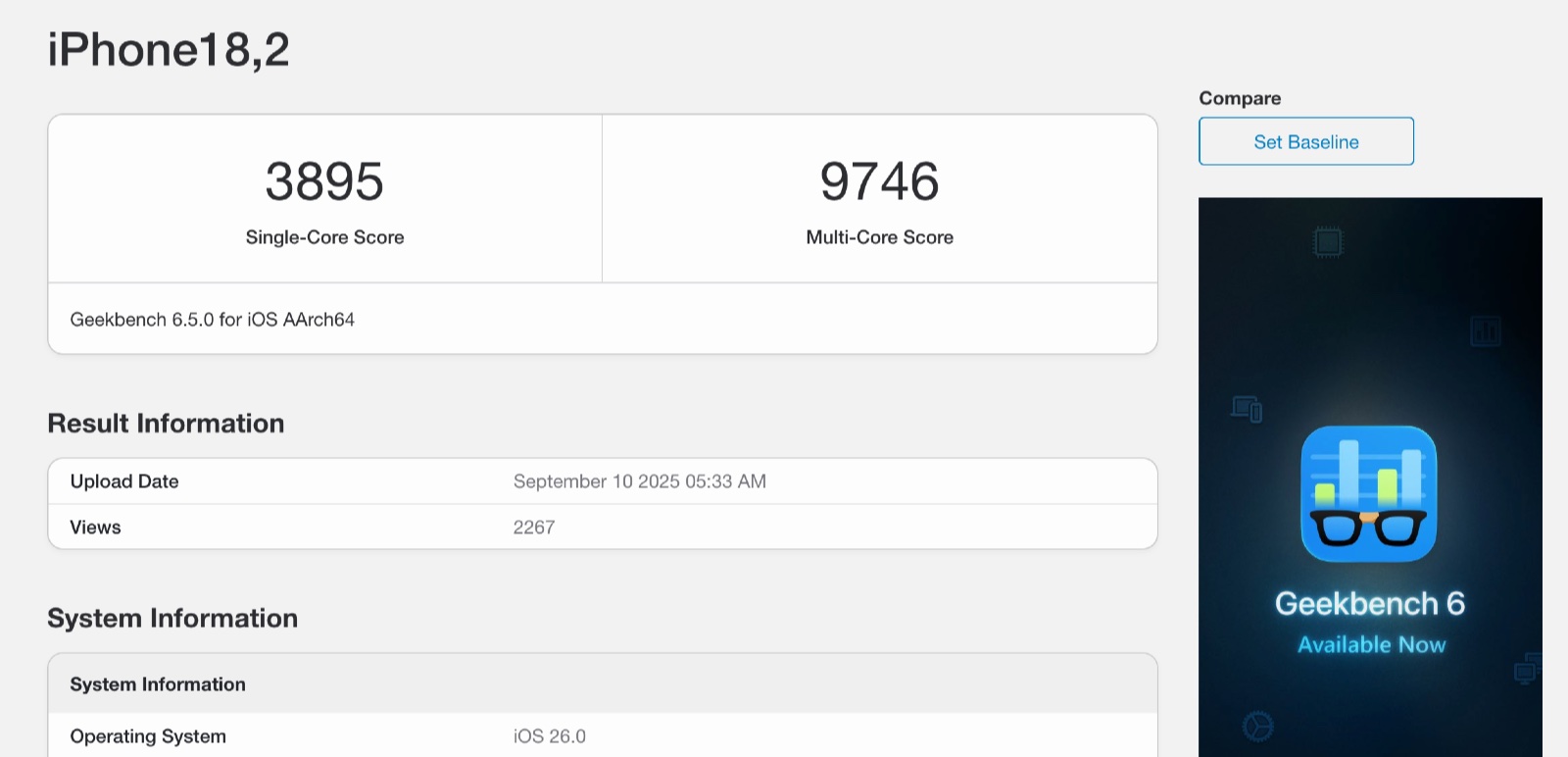The image size is (1568, 757).
Task: Click the 'Geekbench 6' ad title
Action: tap(1369, 603)
